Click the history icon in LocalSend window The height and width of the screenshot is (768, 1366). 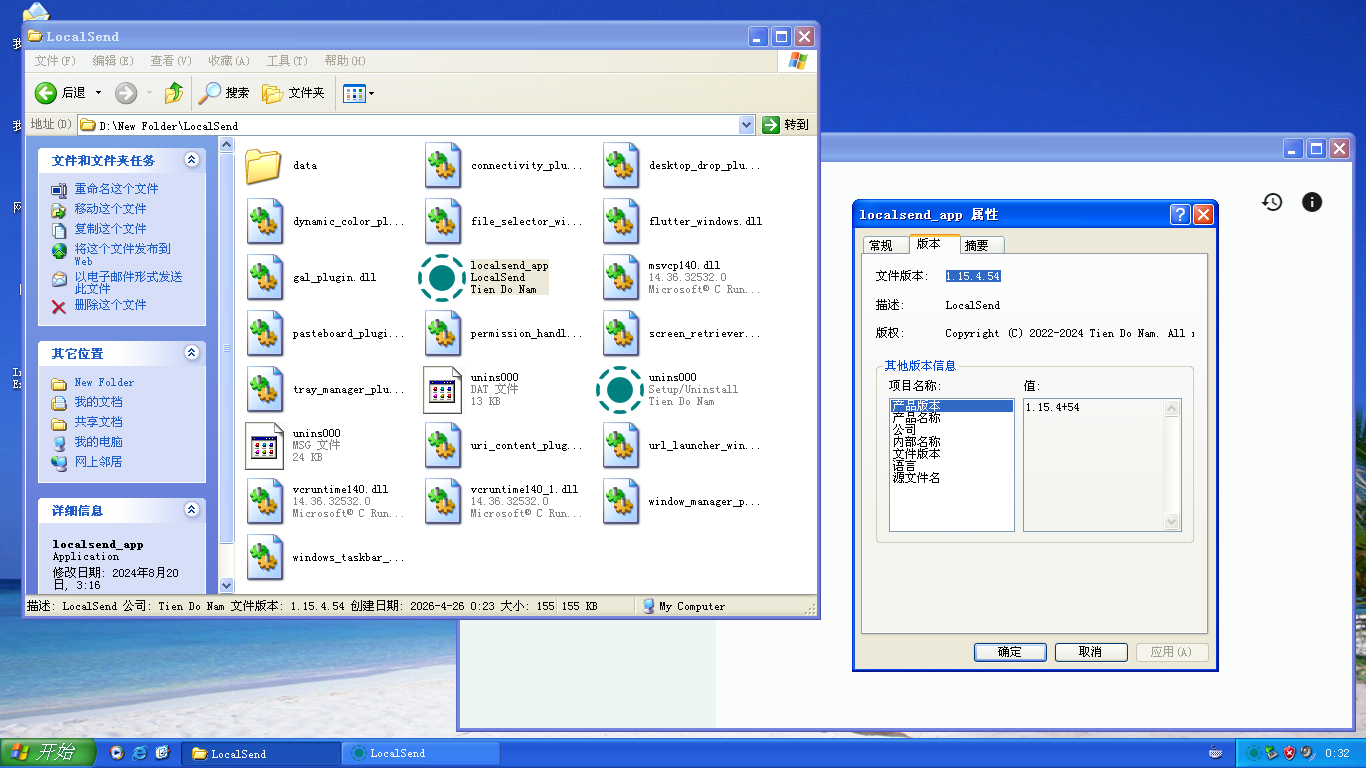tap(1272, 202)
